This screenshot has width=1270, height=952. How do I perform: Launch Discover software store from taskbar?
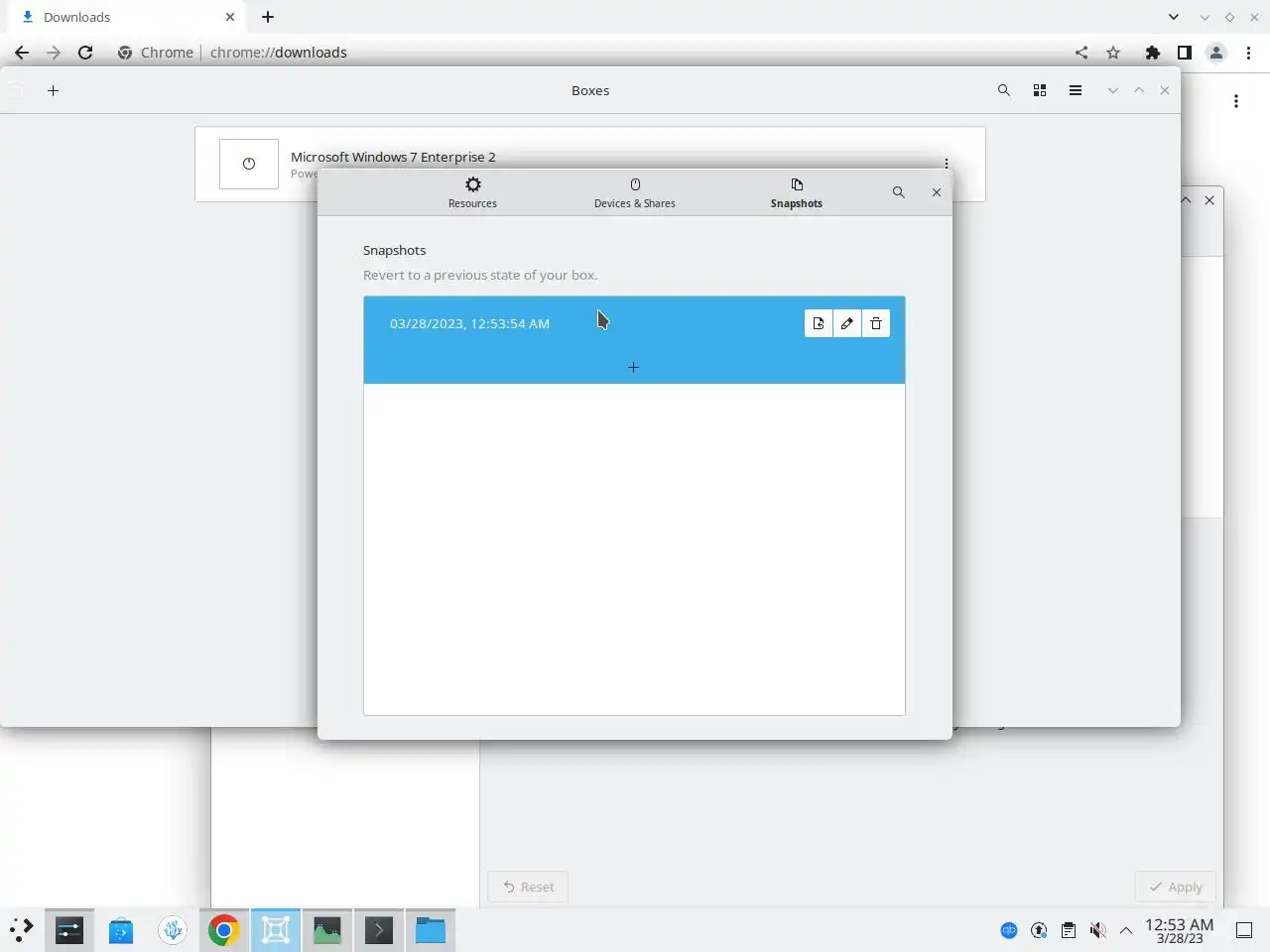point(121,930)
